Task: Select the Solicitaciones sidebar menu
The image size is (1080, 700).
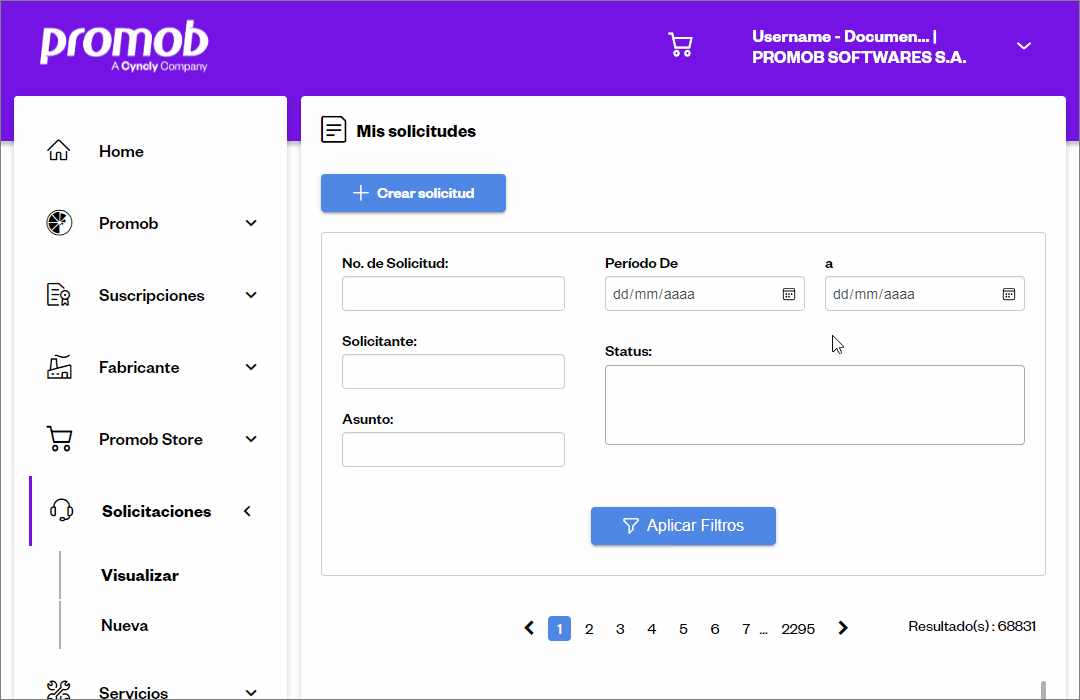Action: 156,511
